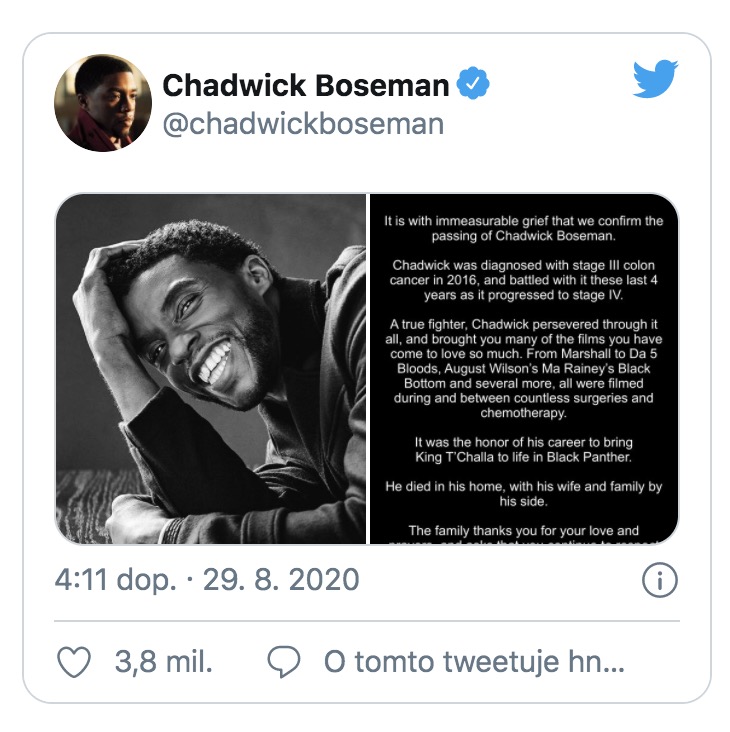Screen dimensions: 730x732
Task: Open the black-and-white smiling portrait photo
Action: (211, 369)
